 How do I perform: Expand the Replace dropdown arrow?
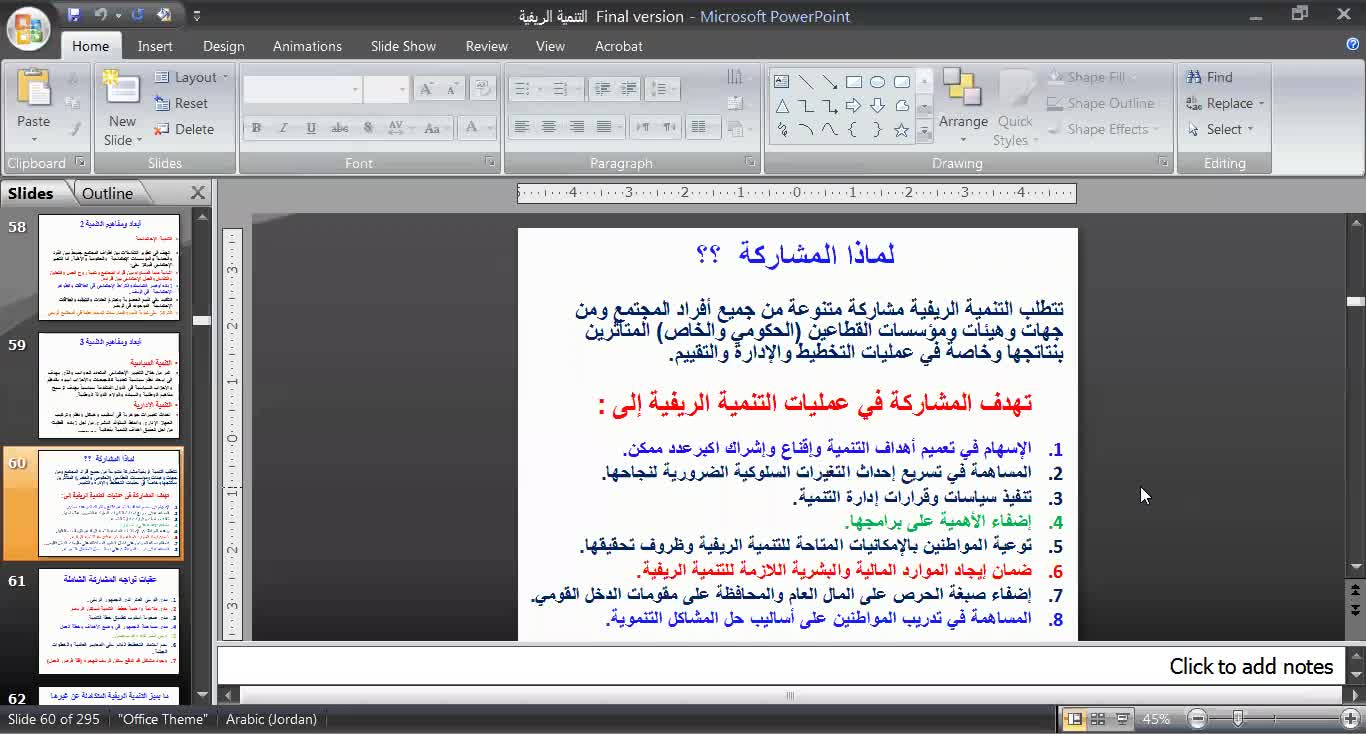[1261, 103]
